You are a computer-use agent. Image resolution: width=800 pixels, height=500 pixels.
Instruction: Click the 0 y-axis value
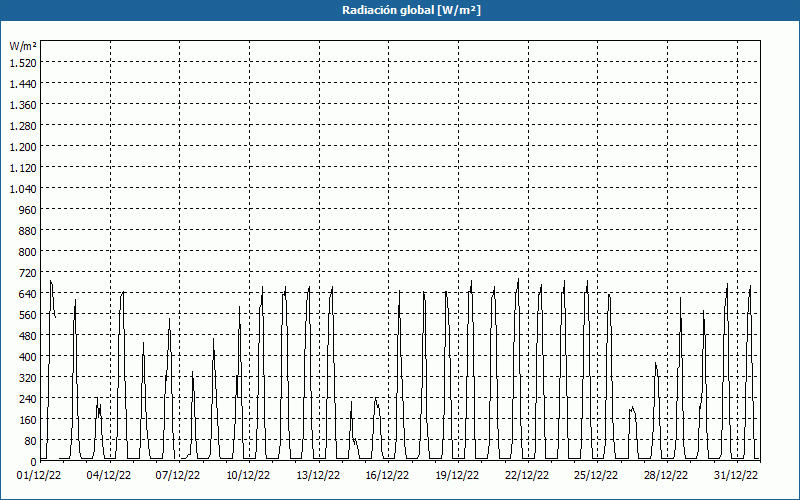pos(34,462)
